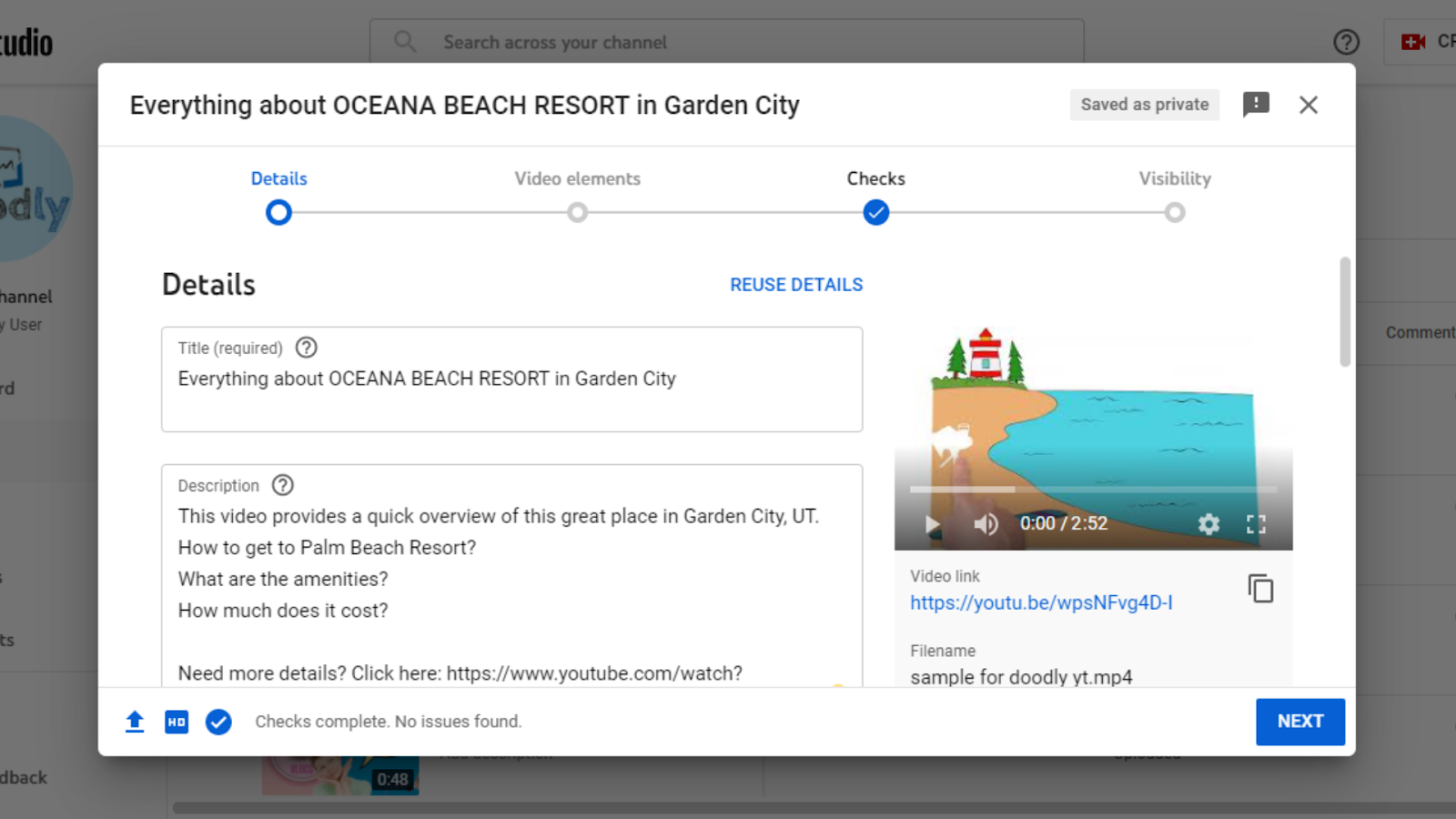Go to the Checks step

876,178
